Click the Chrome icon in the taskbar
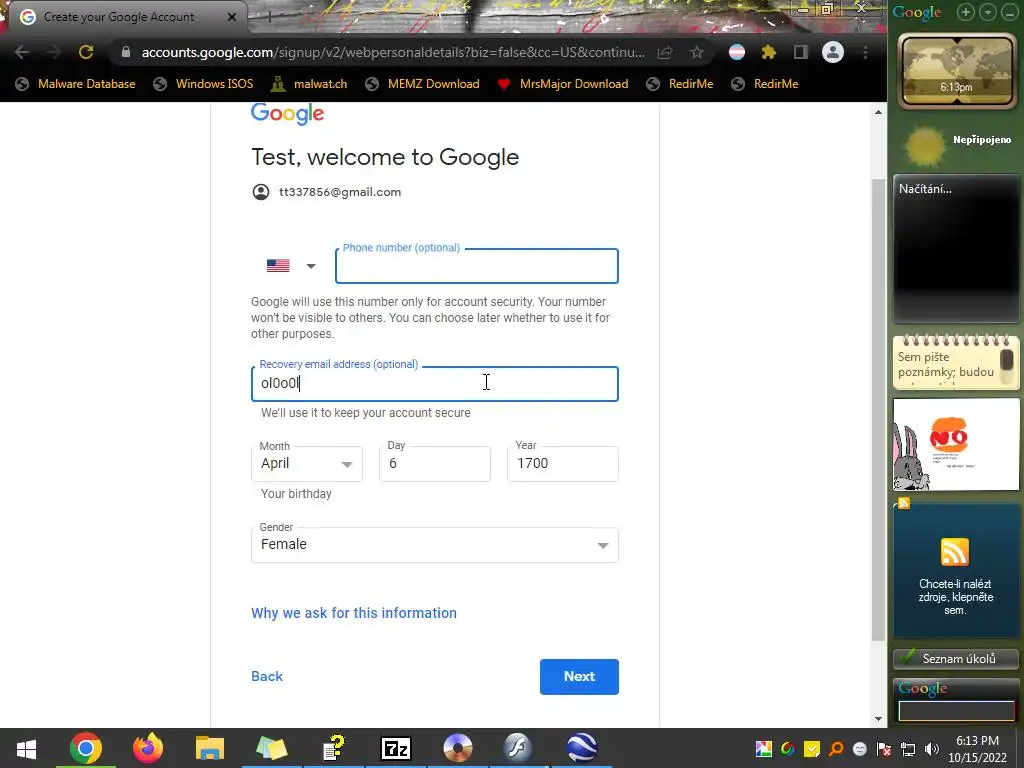 86,748
